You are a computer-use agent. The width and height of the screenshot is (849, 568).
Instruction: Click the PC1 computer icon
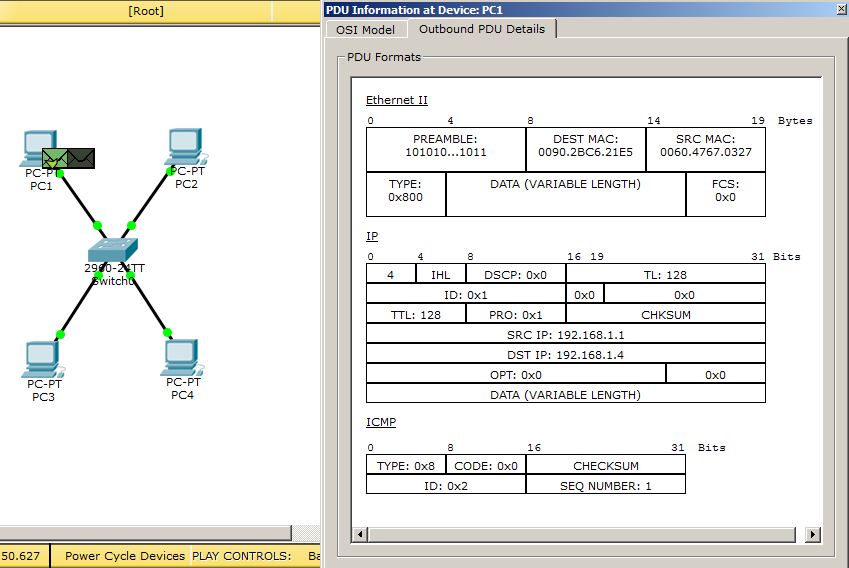click(38, 148)
